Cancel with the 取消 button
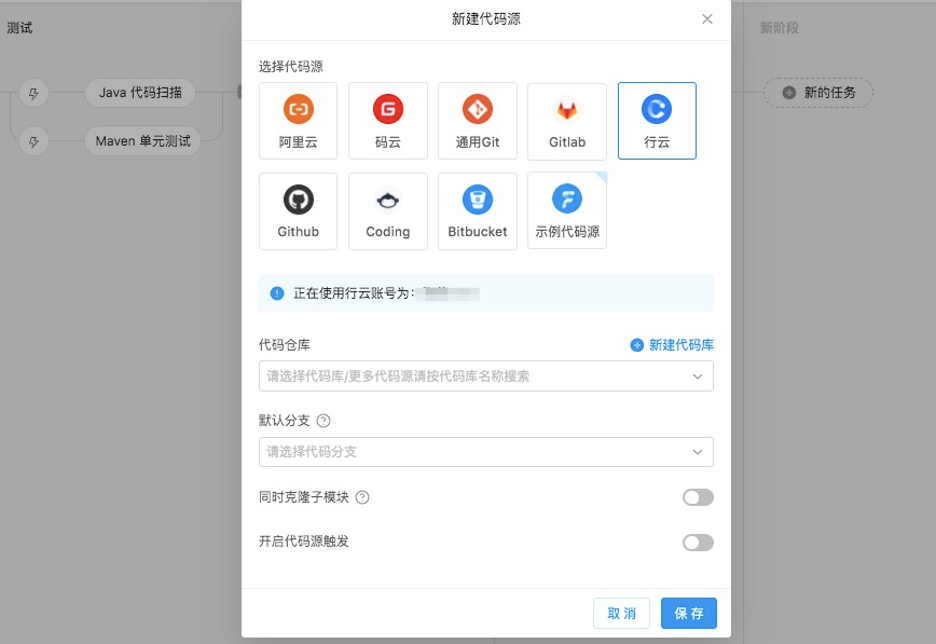This screenshot has width=936, height=644. (x=621, y=613)
